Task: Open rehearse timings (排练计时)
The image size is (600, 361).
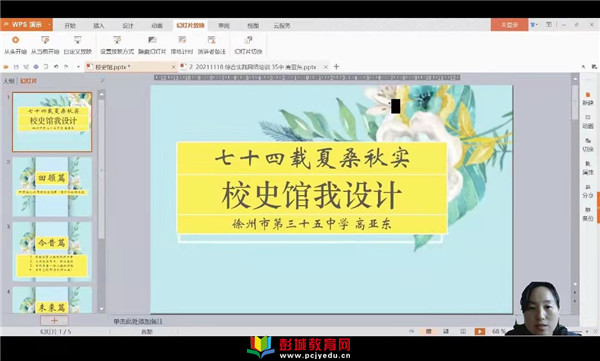Action: pyautogui.click(x=182, y=45)
